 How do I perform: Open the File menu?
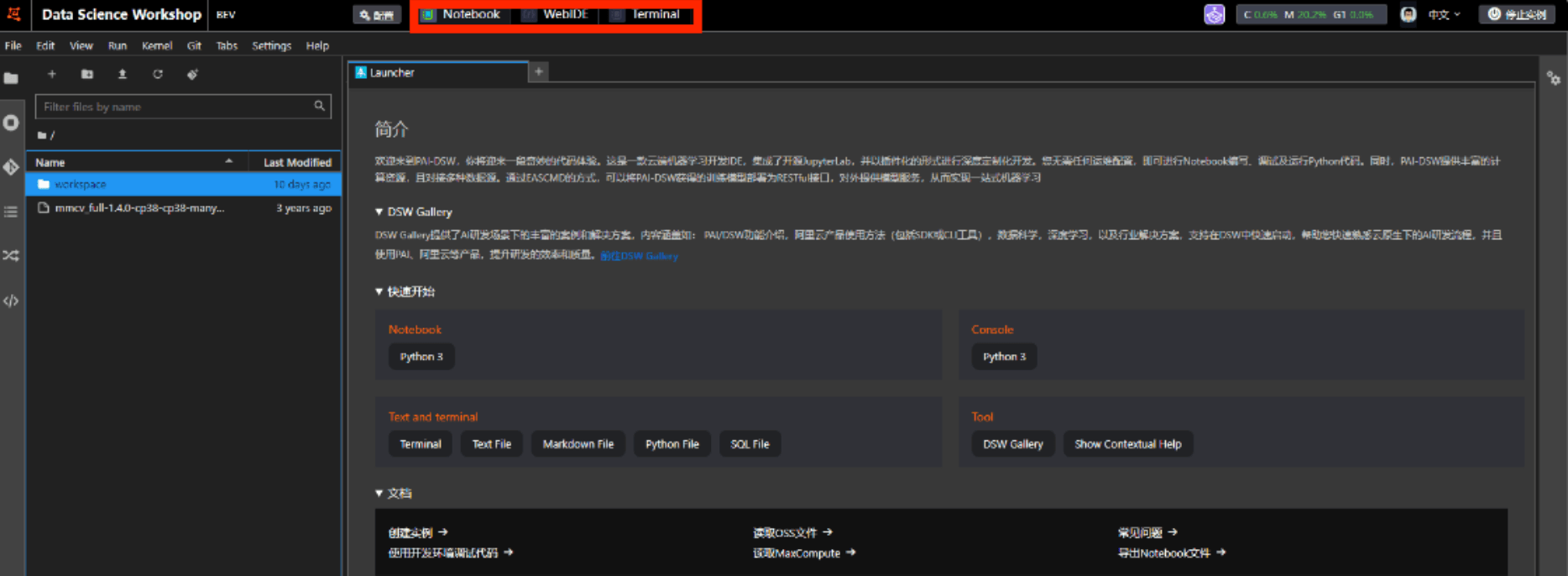pyautogui.click(x=13, y=45)
